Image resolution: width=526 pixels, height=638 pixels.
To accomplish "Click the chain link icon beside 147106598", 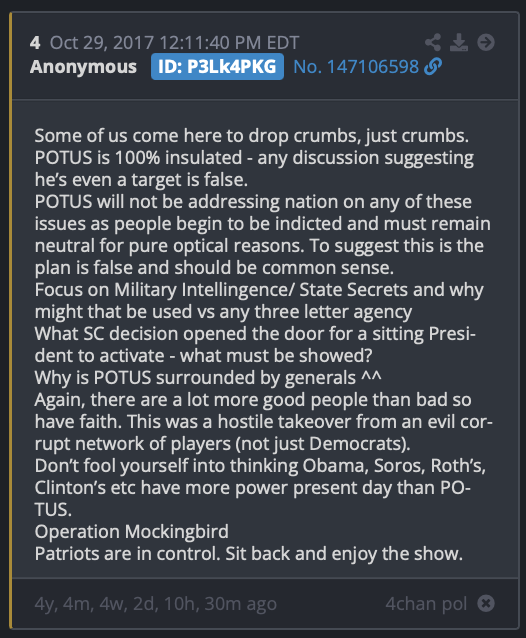I will (x=433, y=66).
